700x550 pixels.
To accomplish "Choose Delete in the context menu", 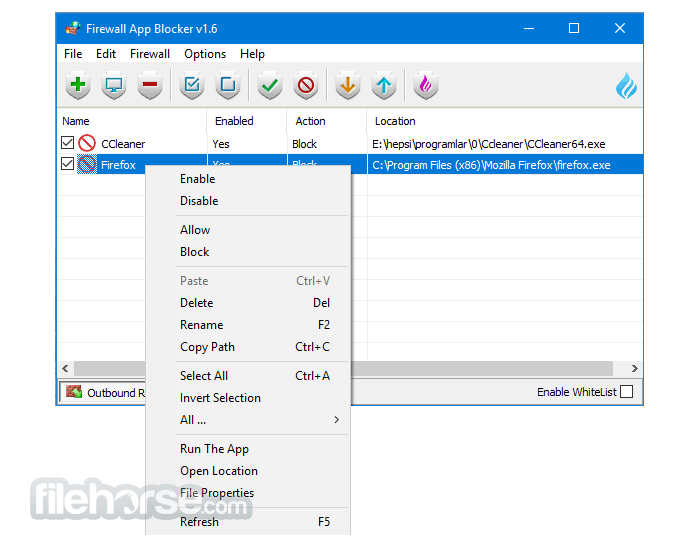I will click(x=248, y=303).
